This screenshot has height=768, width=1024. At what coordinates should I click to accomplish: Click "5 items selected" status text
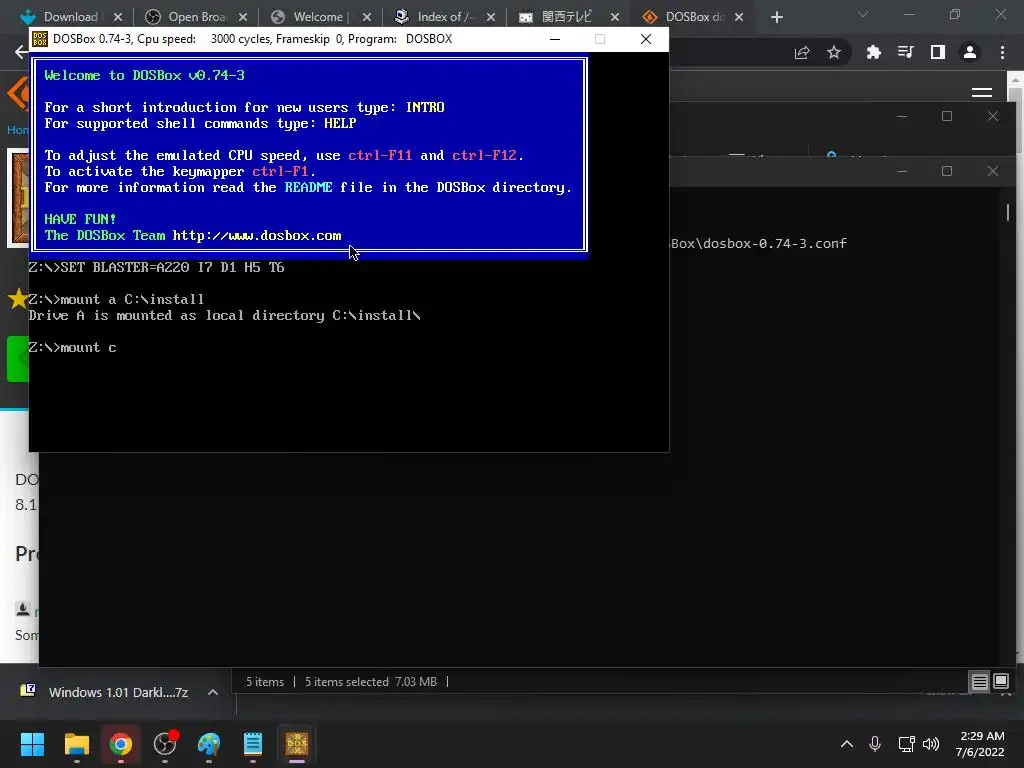tap(347, 682)
